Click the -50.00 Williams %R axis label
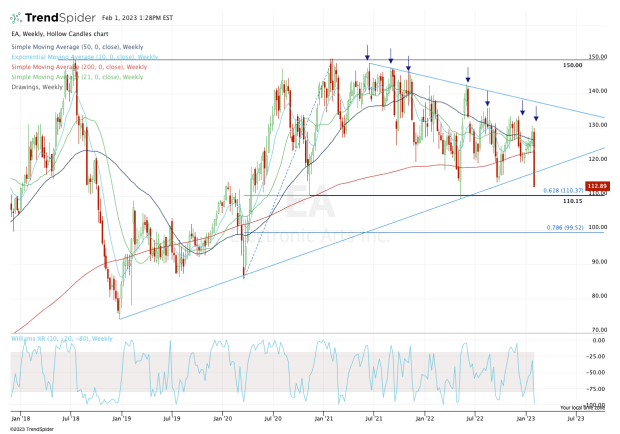The height and width of the screenshot is (434, 620). pyautogui.click(x=596, y=373)
